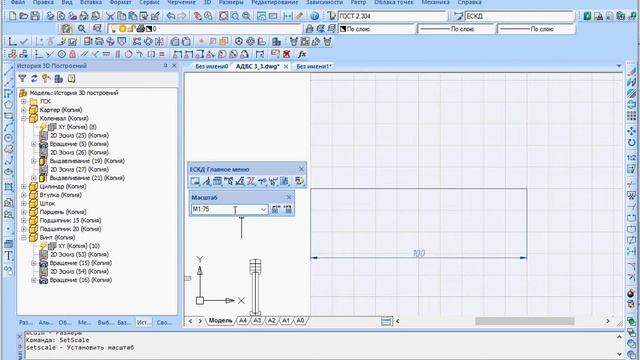Select 2D Эскиз (25) (Копия) in the tree
This screenshot has height=360, width=640.
79,136
